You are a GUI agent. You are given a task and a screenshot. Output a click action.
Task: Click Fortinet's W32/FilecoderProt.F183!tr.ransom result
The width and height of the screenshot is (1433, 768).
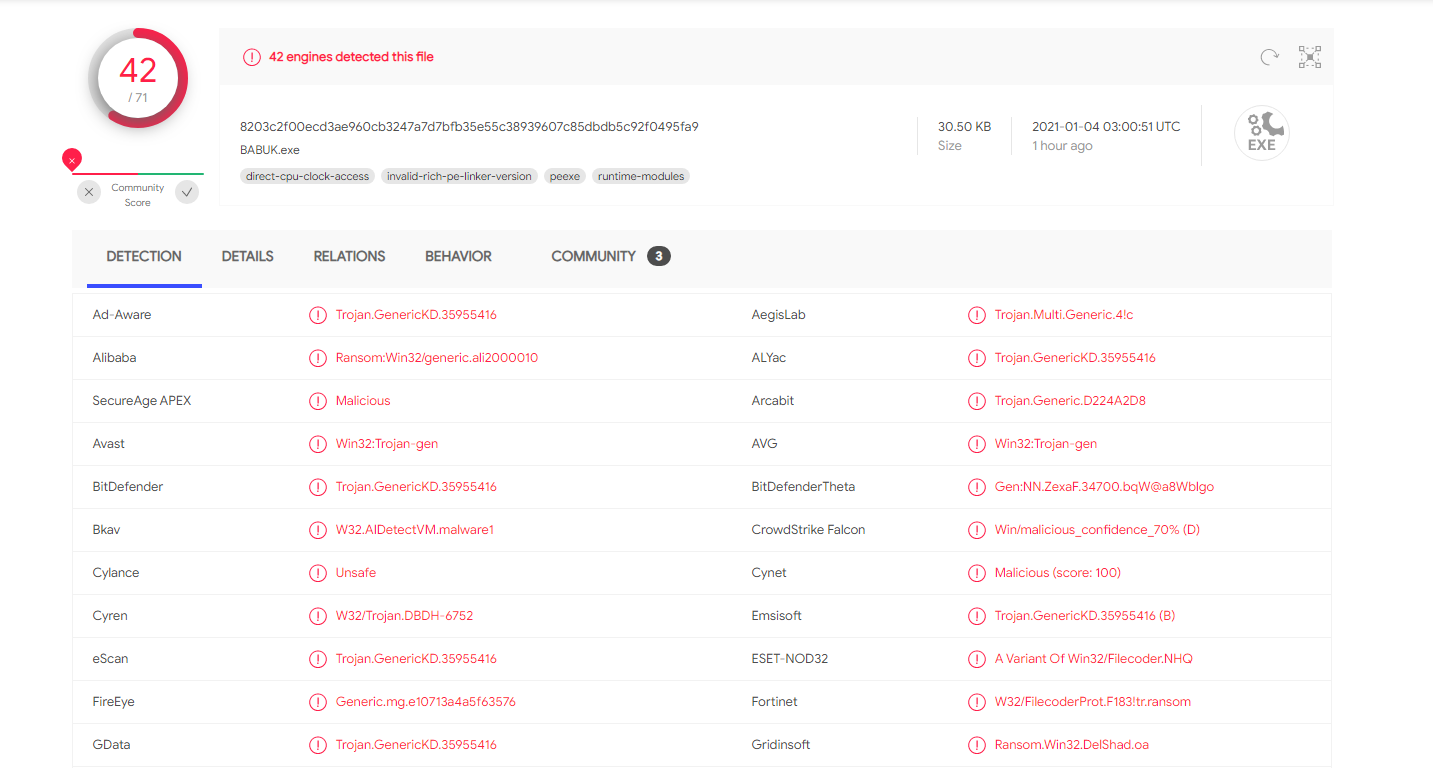click(x=1093, y=702)
